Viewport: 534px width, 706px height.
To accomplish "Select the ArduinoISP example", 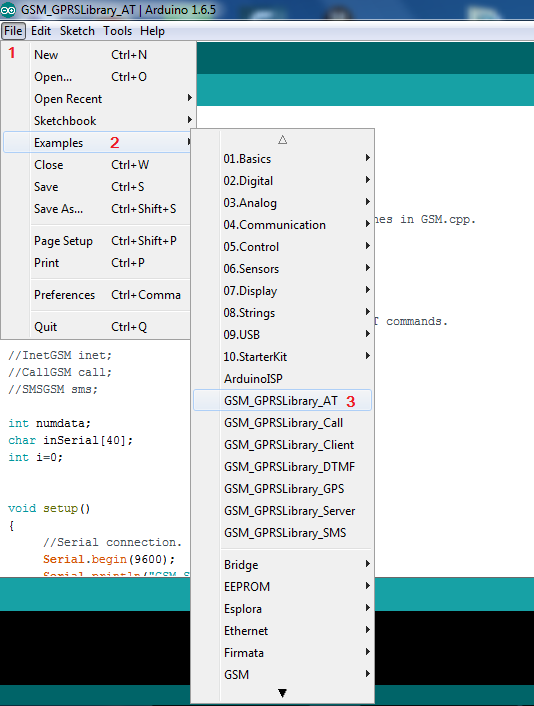I will click(x=282, y=379).
